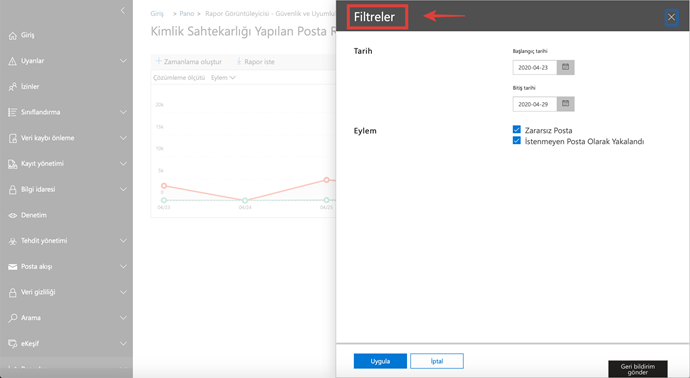Click the Sınıflandırma list icon
This screenshot has width=690, height=378.
[x=13, y=112]
